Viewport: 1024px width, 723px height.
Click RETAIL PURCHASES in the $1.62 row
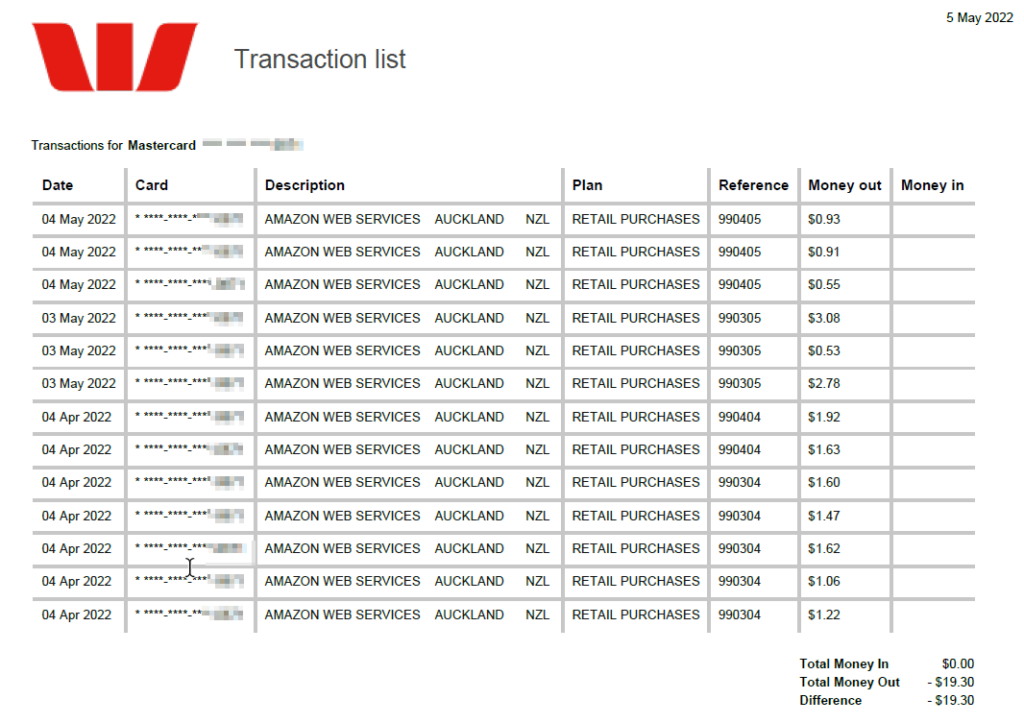[x=635, y=549]
